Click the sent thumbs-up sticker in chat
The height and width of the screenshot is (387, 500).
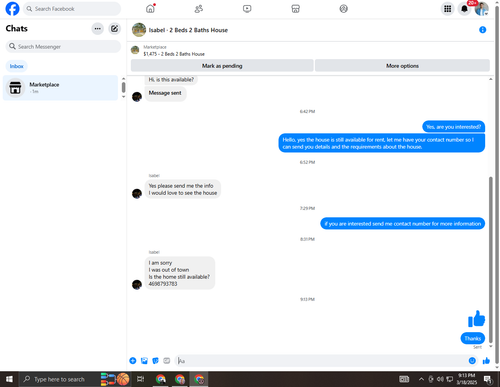[476, 319]
